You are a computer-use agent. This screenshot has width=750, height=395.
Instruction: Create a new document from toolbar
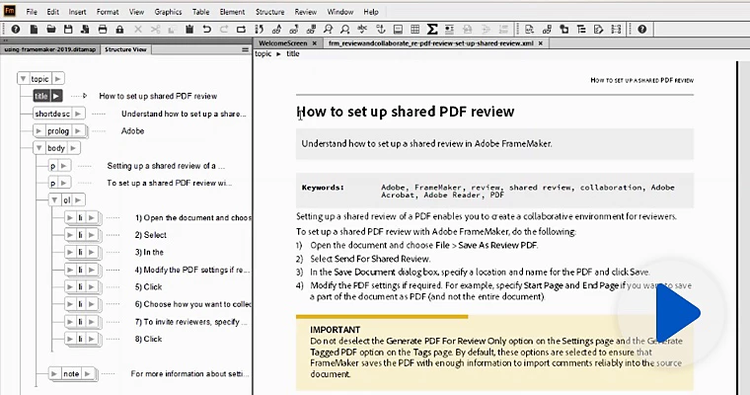click(33, 30)
